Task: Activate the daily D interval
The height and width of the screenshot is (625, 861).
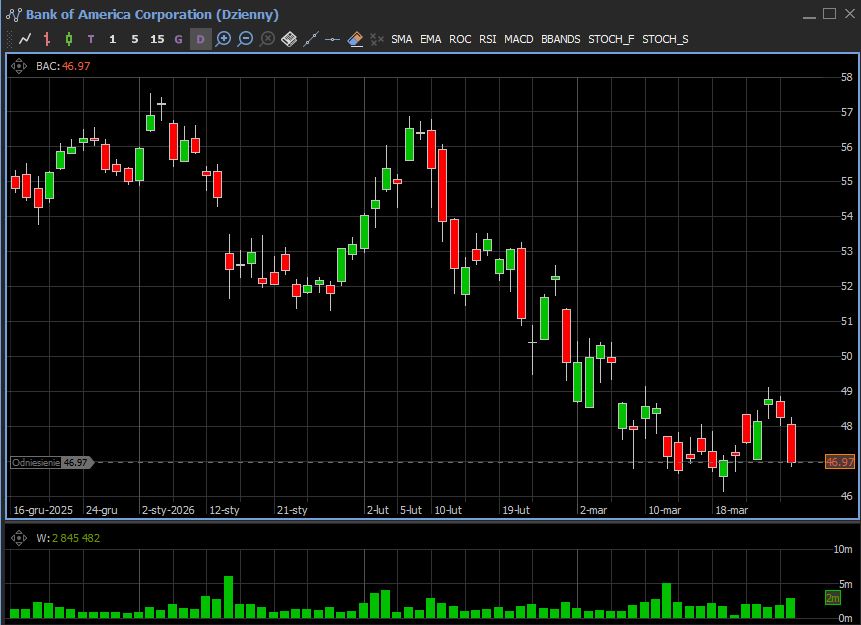Action: pyautogui.click(x=200, y=39)
